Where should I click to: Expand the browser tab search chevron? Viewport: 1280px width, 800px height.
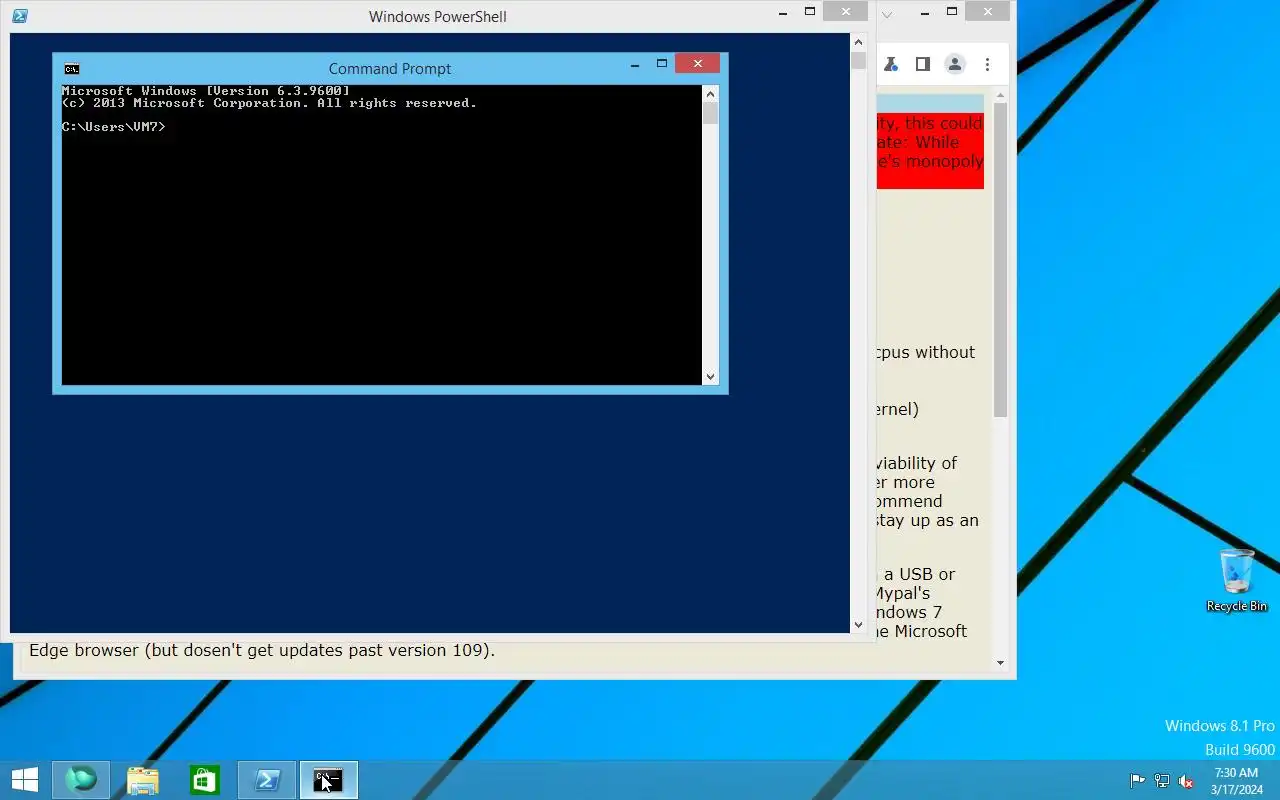pyautogui.click(x=887, y=14)
